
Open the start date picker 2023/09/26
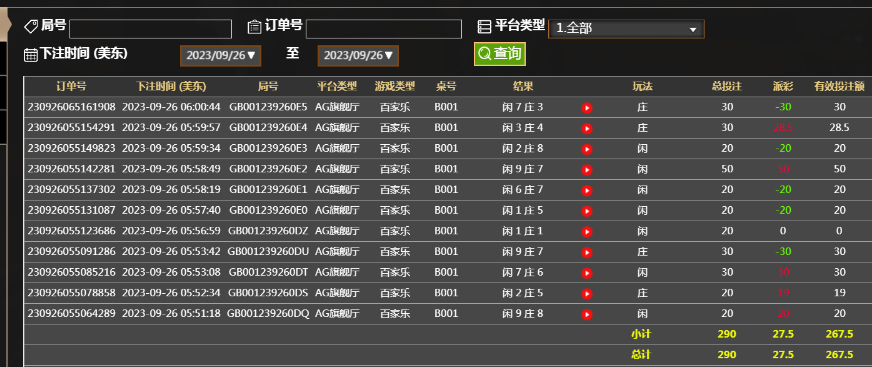220,56
